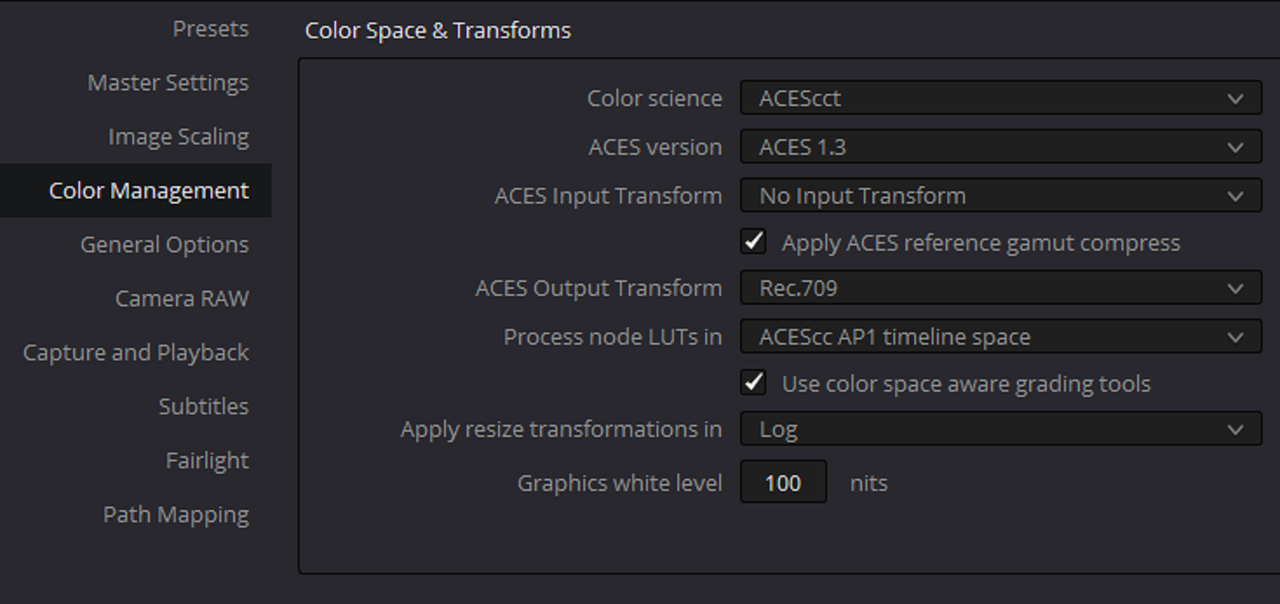This screenshot has width=1280, height=604.
Task: Click the Graphics white level label
Action: coord(619,483)
